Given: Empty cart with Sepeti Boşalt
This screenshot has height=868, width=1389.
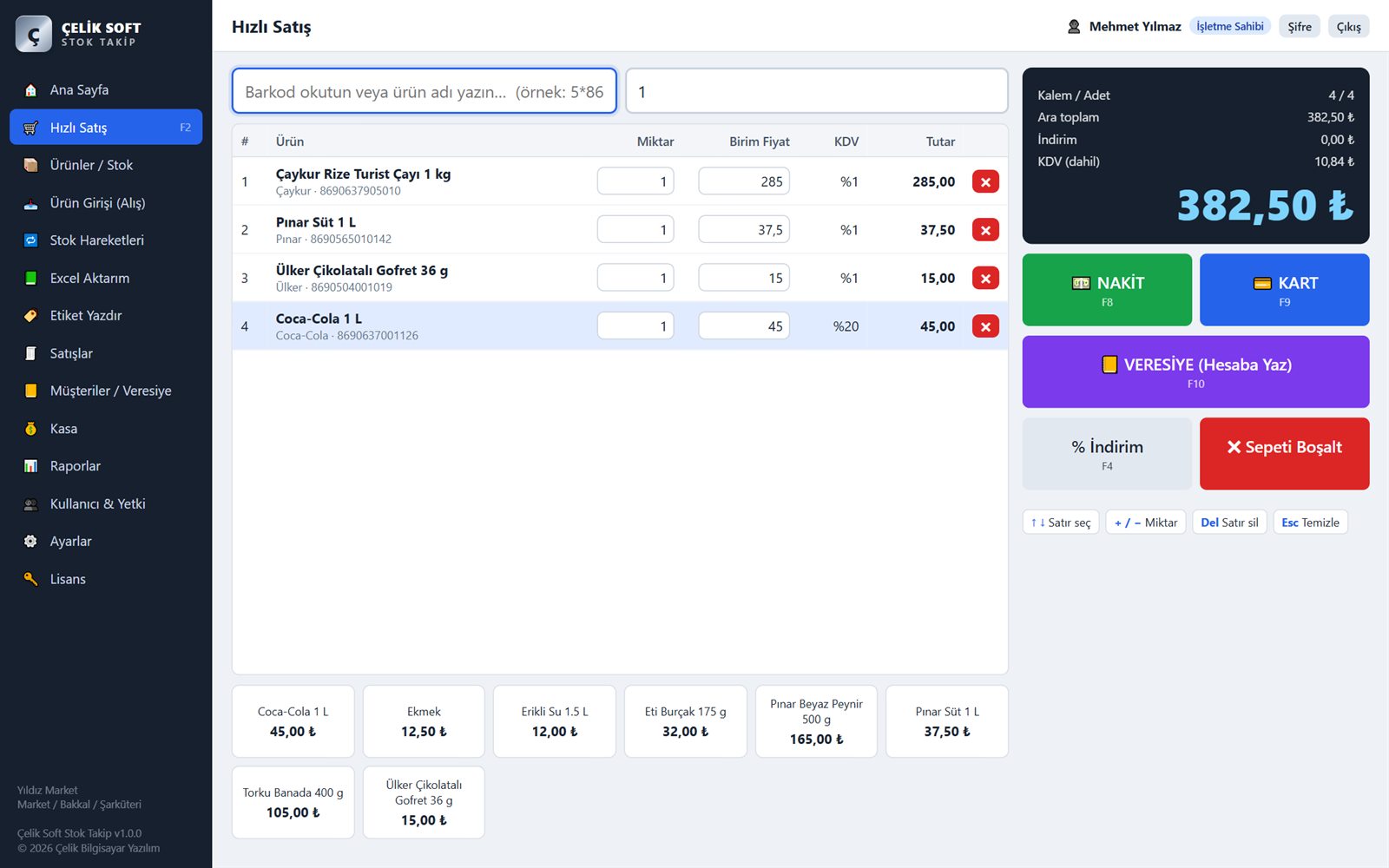Looking at the screenshot, I should pos(1285,454).
